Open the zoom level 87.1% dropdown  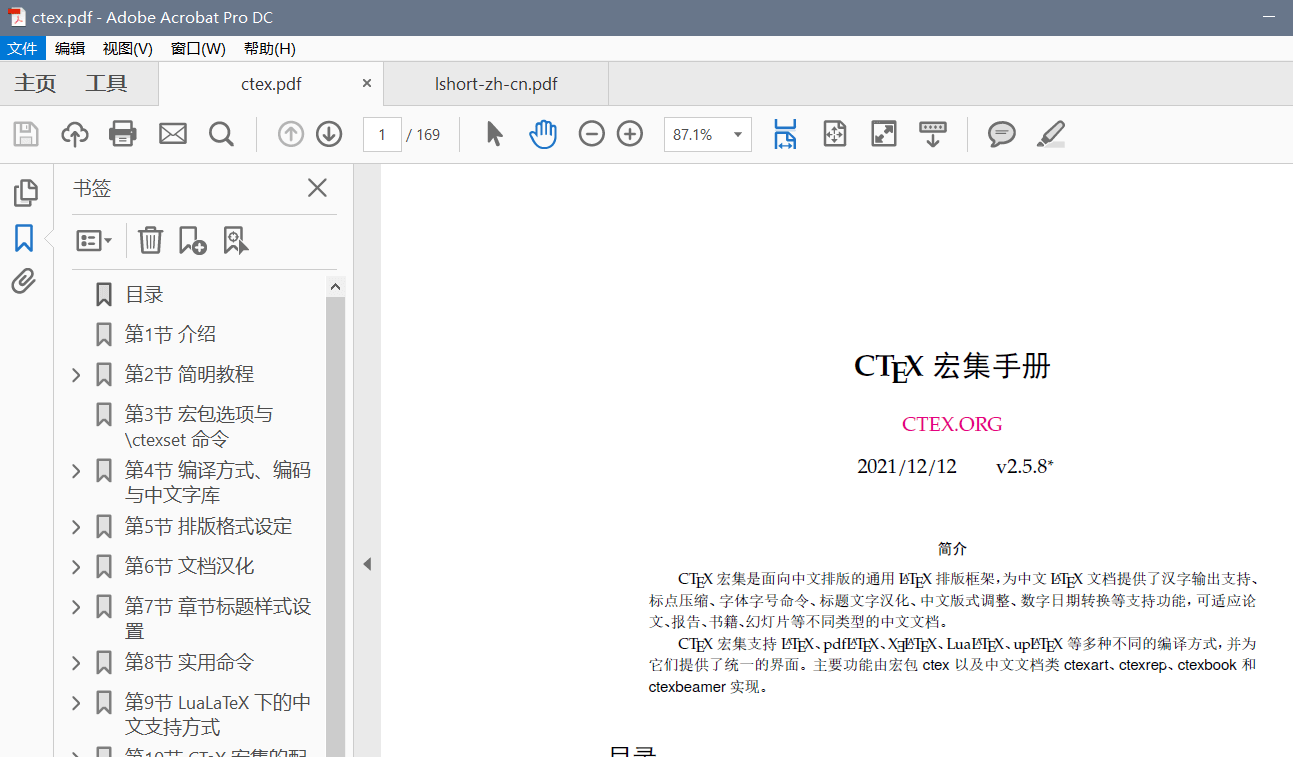(739, 134)
